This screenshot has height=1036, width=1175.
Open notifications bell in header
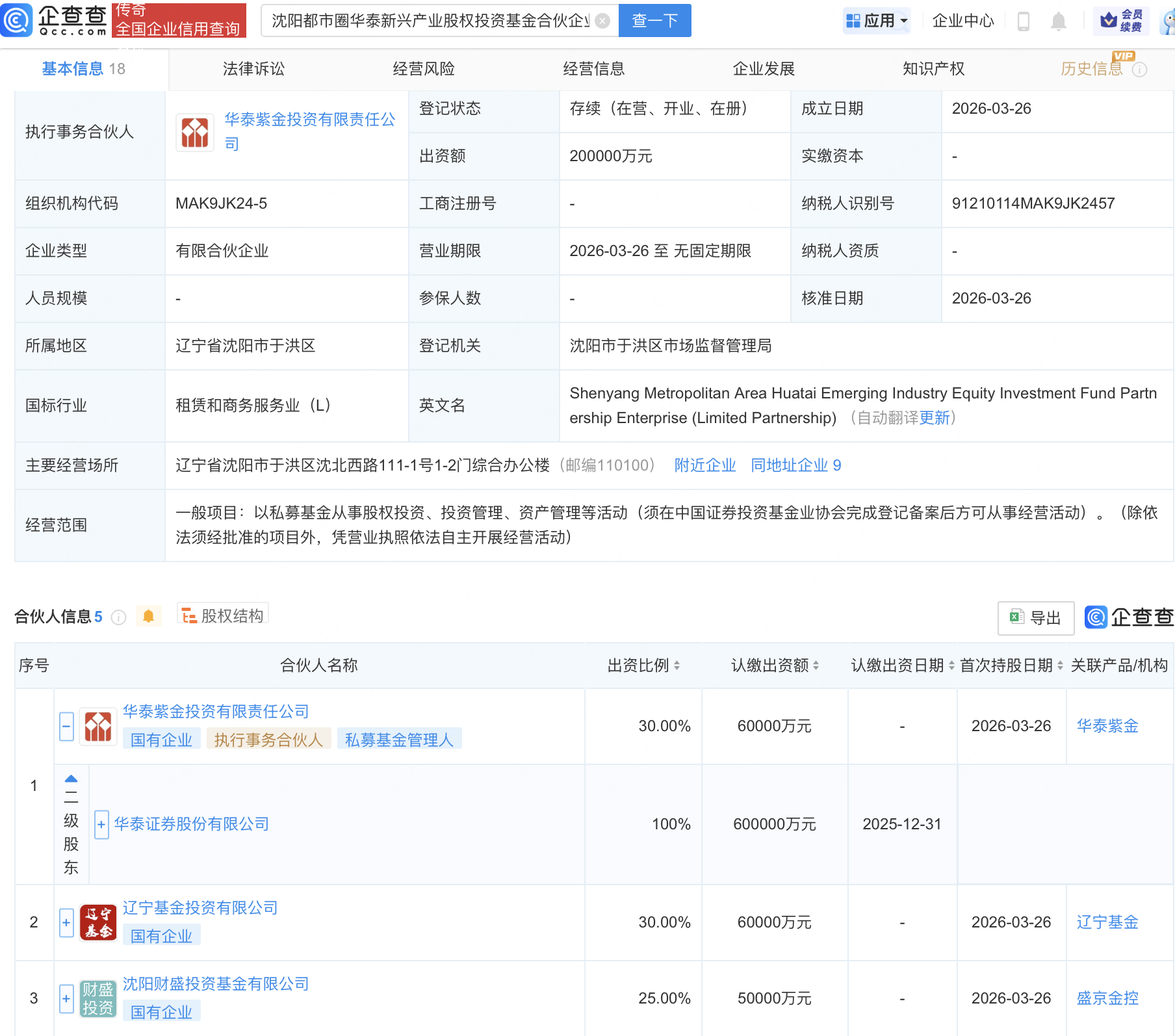1058,21
